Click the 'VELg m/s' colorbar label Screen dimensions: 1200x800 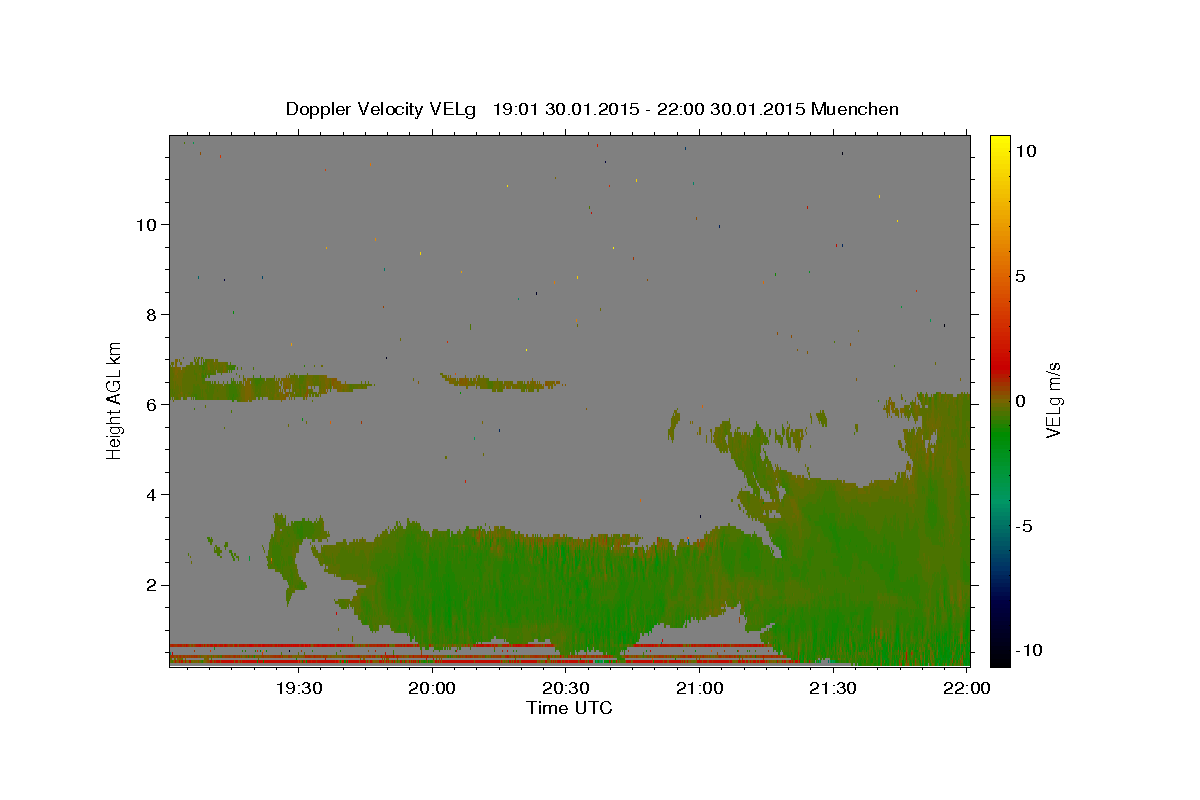pyautogui.click(x=1053, y=400)
